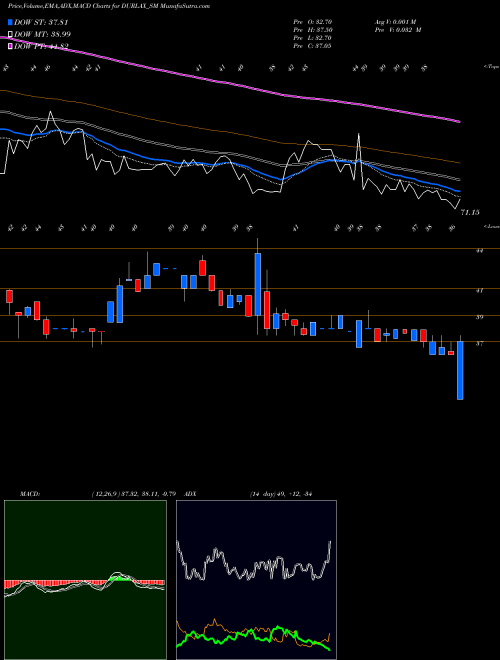Click the blue DOW ST legend swatch

(11, 22)
